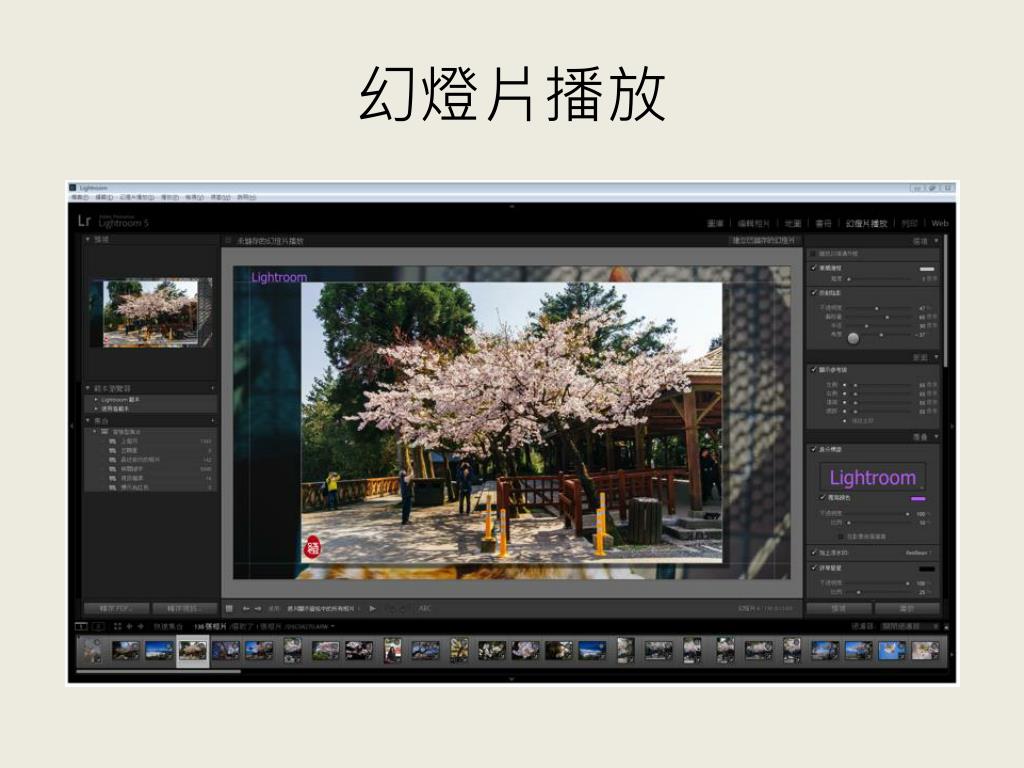Toggle the Show Guides checkbox
Viewport: 1024px width, 768px height.
(x=813, y=370)
